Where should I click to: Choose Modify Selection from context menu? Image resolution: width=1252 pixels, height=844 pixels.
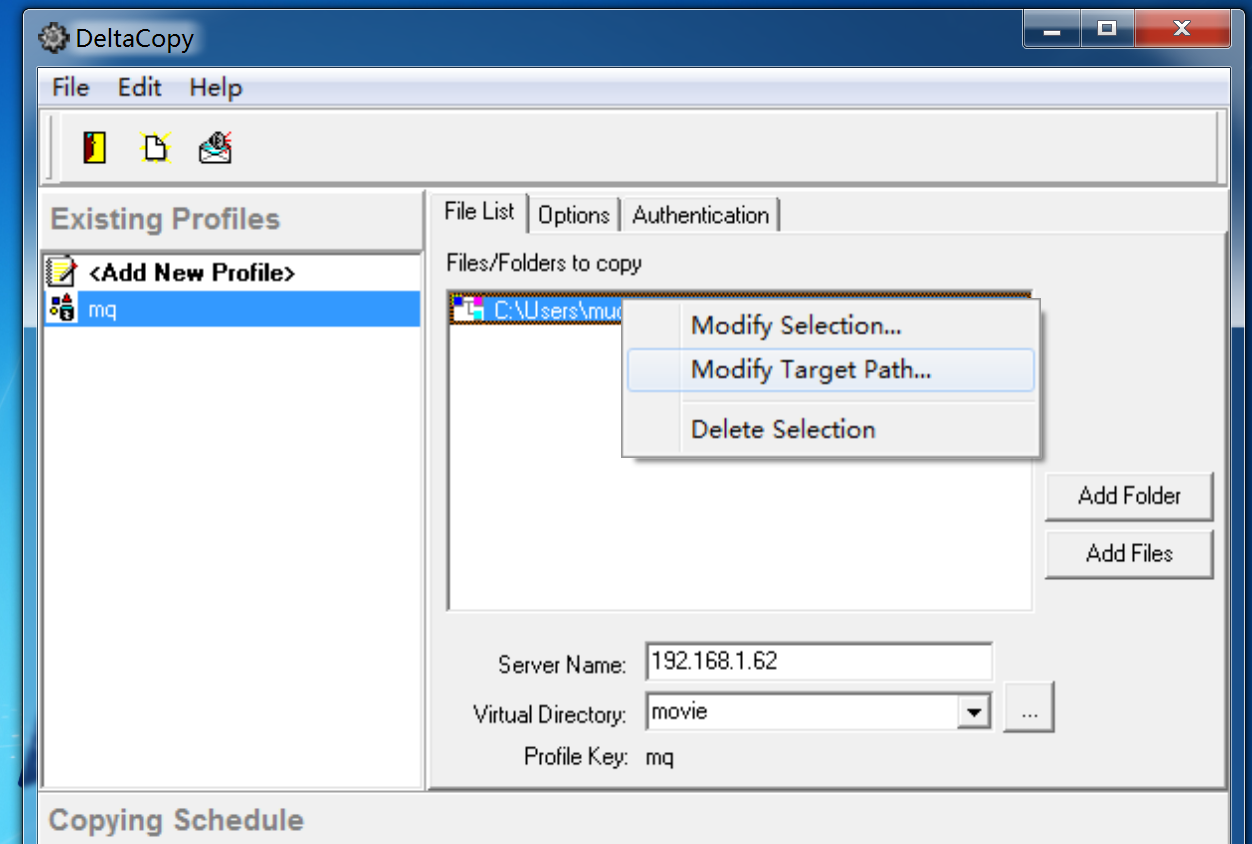[x=796, y=326]
